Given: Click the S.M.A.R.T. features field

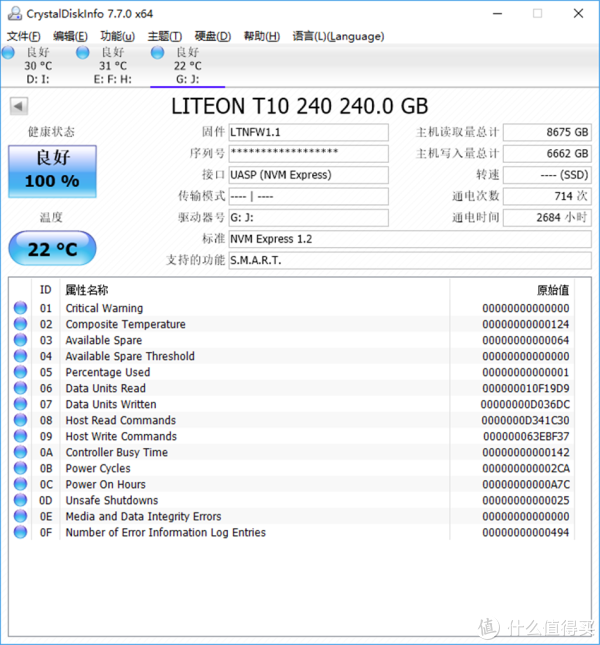Looking at the screenshot, I should pos(410,260).
